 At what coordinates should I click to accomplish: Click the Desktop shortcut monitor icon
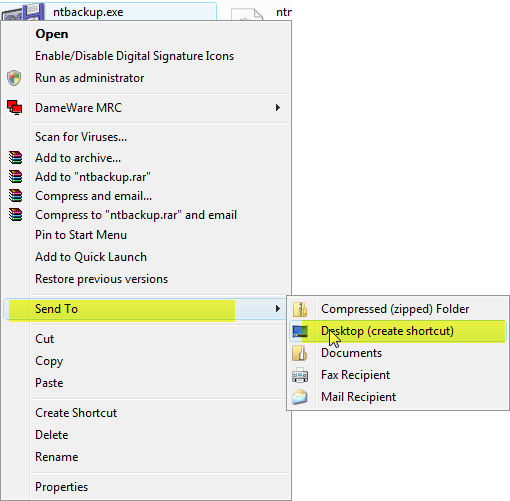coord(300,331)
